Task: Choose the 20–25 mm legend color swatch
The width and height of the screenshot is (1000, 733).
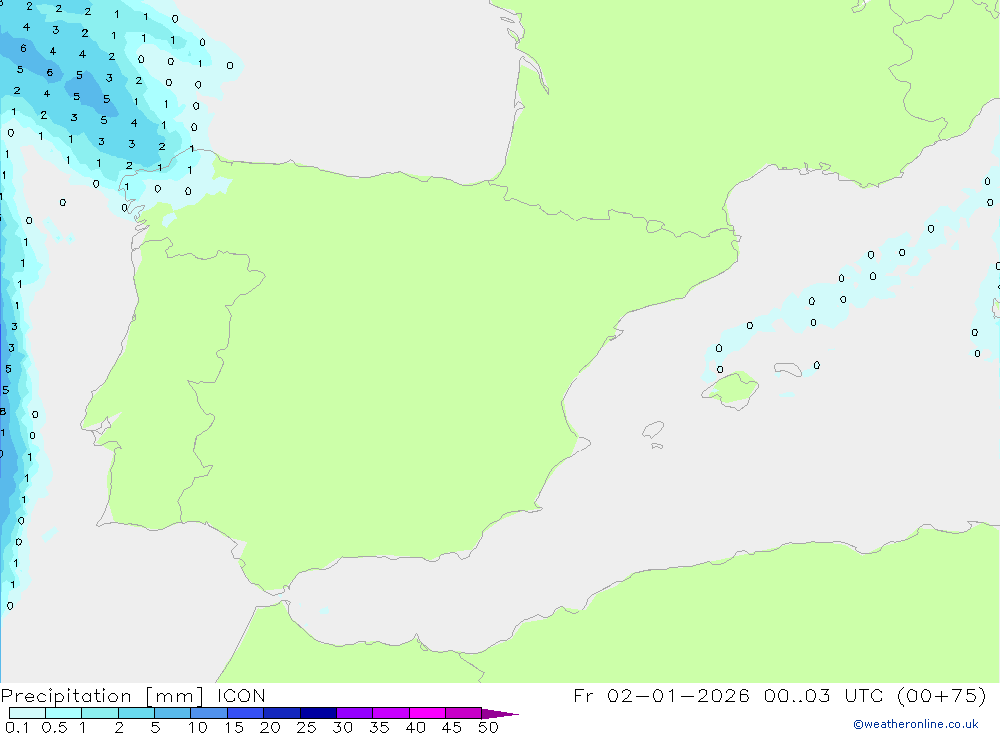Action: tap(282, 713)
